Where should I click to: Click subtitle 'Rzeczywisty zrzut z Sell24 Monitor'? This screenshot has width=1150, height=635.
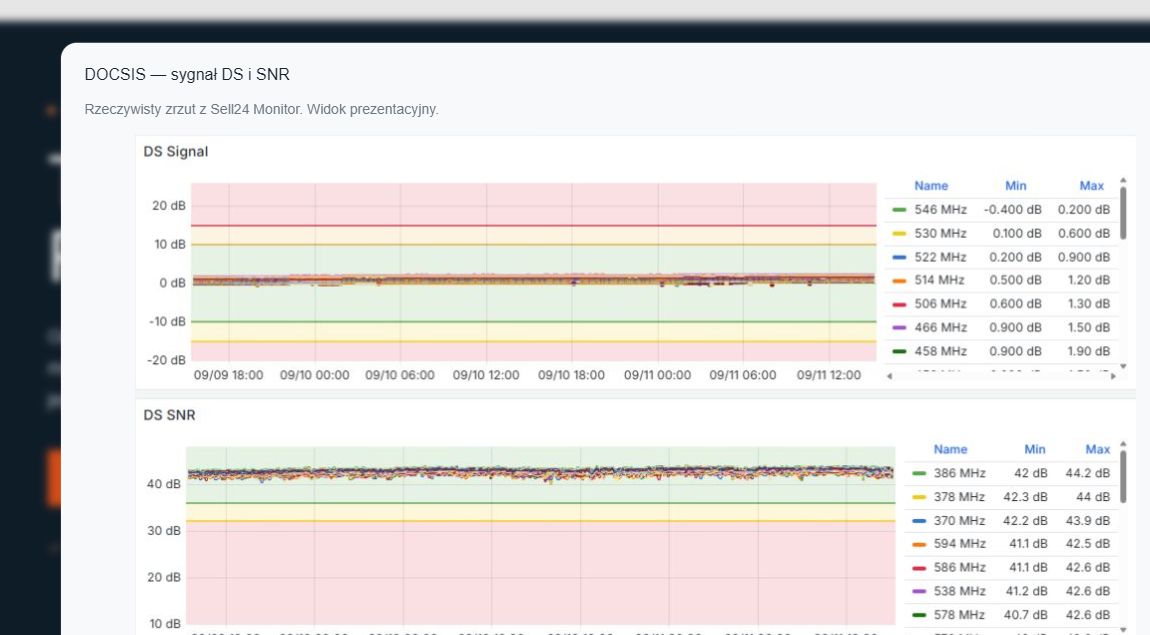(x=193, y=109)
